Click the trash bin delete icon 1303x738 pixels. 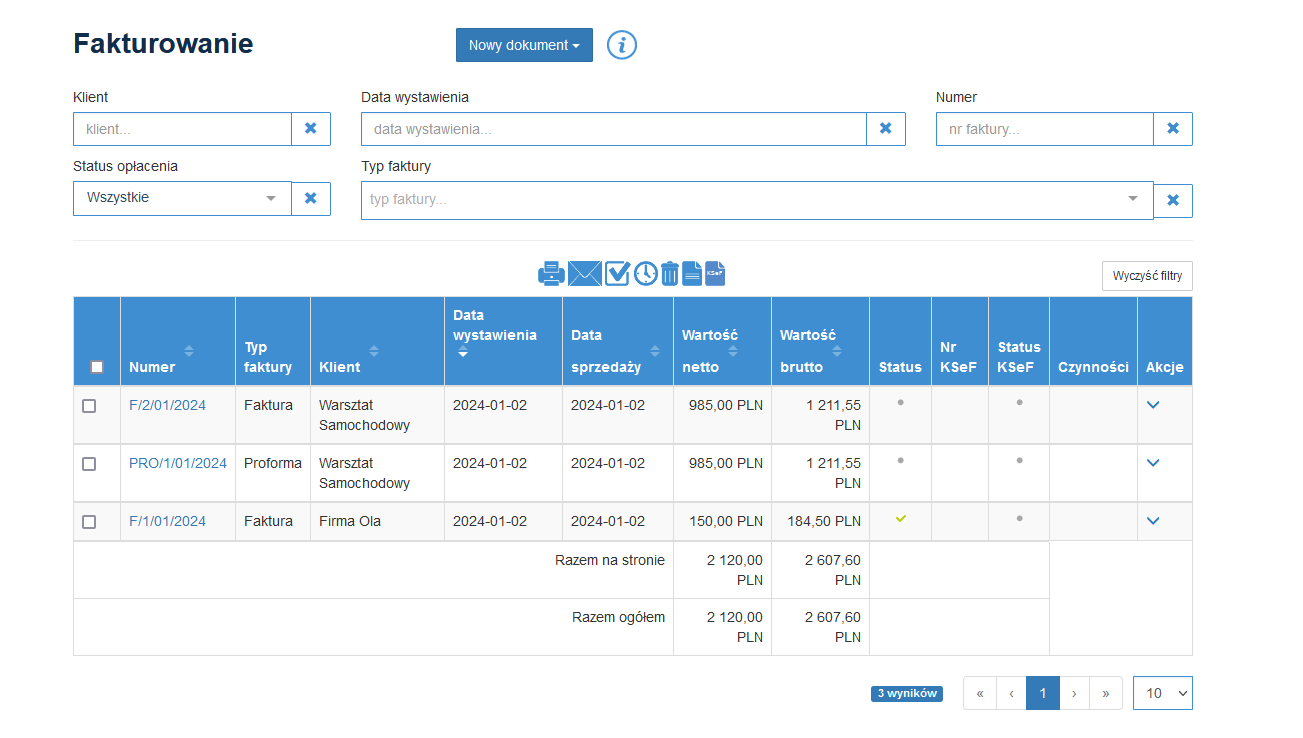670,273
